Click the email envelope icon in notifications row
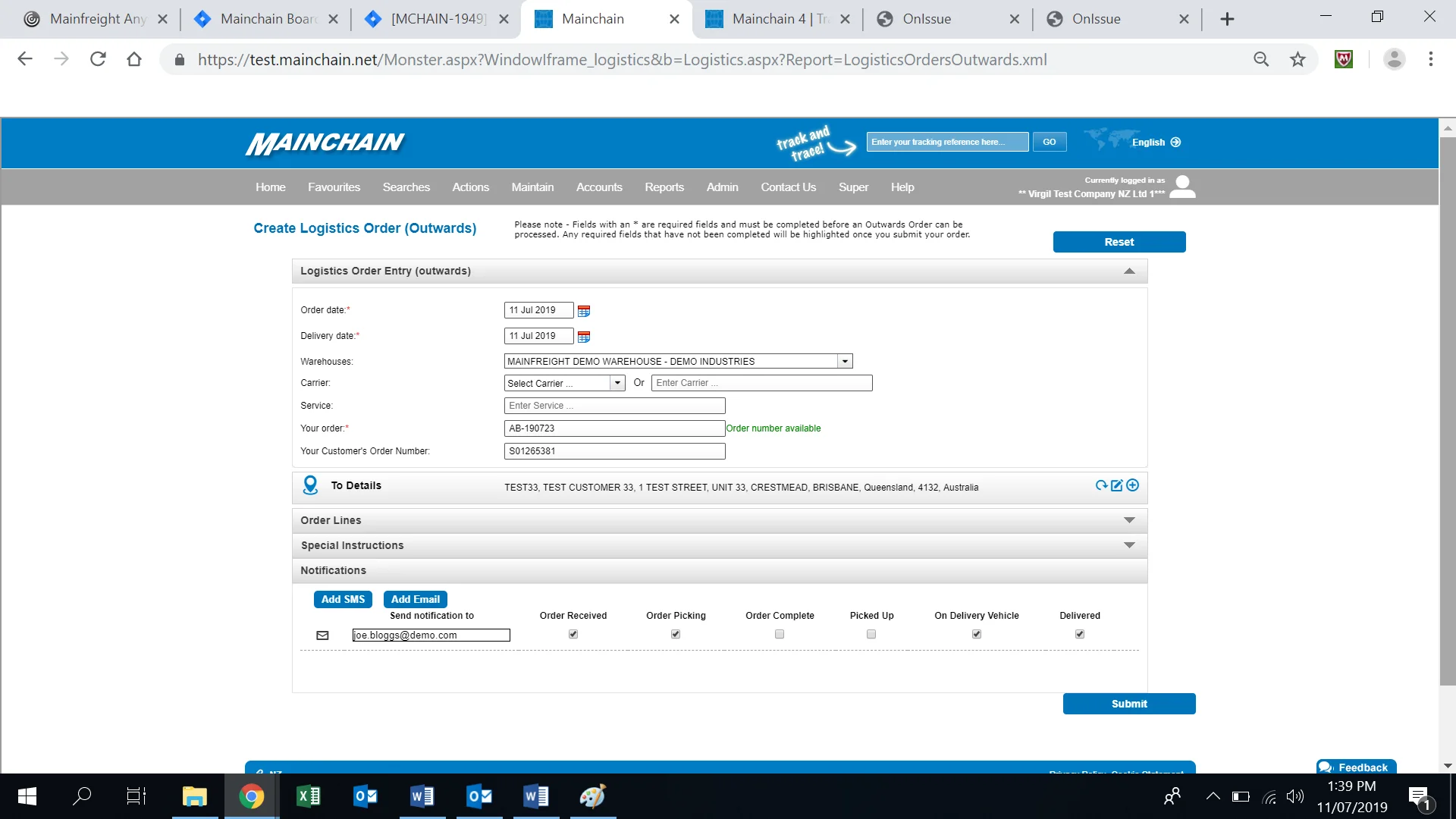Image resolution: width=1456 pixels, height=819 pixels. pyautogui.click(x=322, y=635)
